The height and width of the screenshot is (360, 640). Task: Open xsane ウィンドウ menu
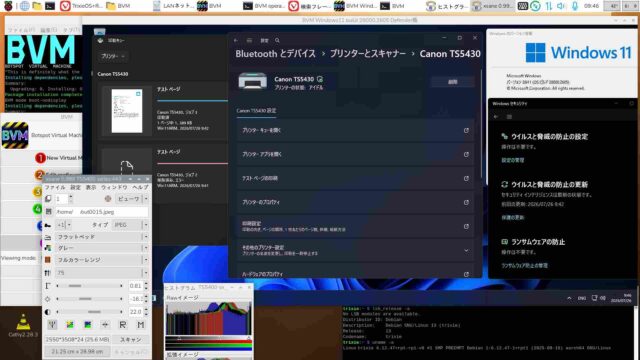pyautogui.click(x=114, y=187)
